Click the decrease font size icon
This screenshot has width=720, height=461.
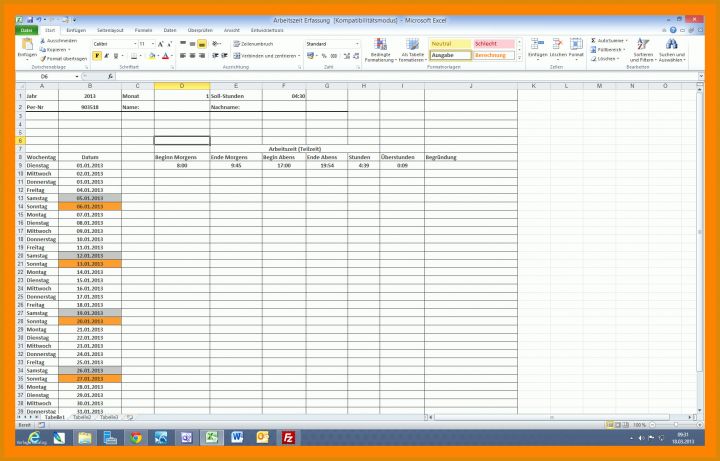(x=169, y=44)
